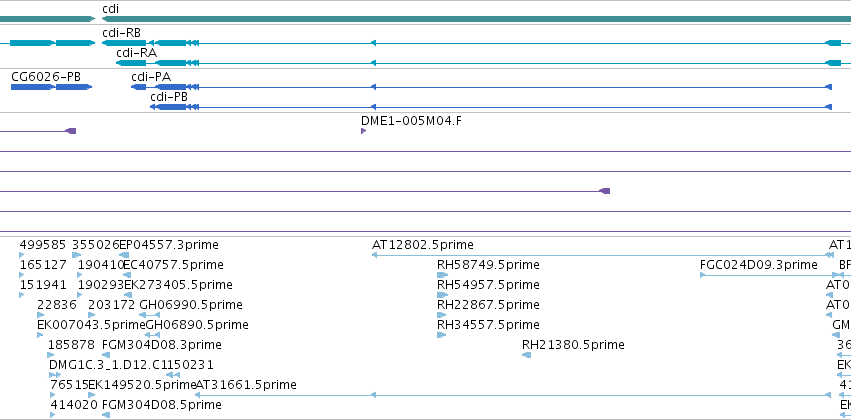Click the 151941 label
Viewport: 851px width, 420px height.
tap(43, 285)
